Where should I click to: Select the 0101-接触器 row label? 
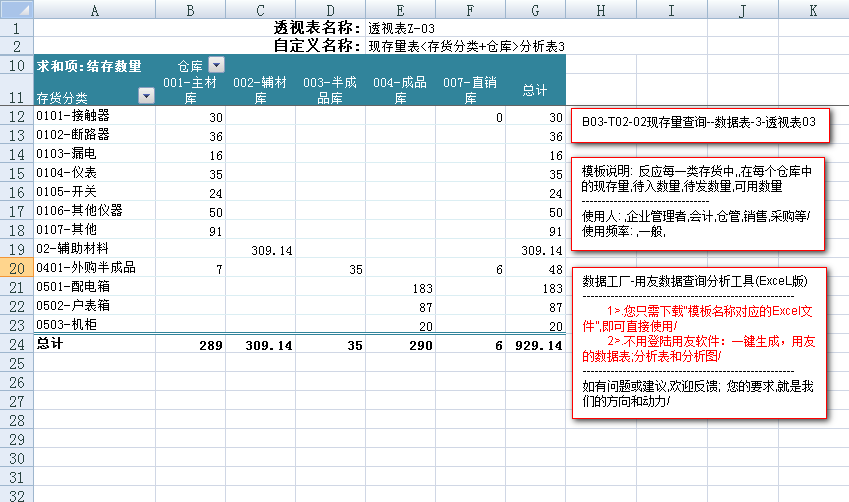pyautogui.click(x=72, y=117)
